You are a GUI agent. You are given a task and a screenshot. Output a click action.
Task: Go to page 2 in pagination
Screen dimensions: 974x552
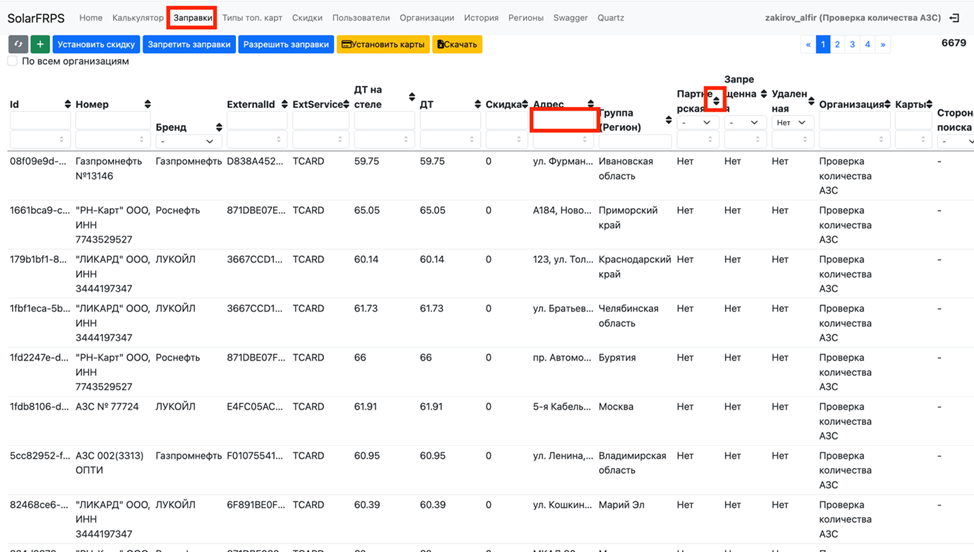click(x=837, y=44)
